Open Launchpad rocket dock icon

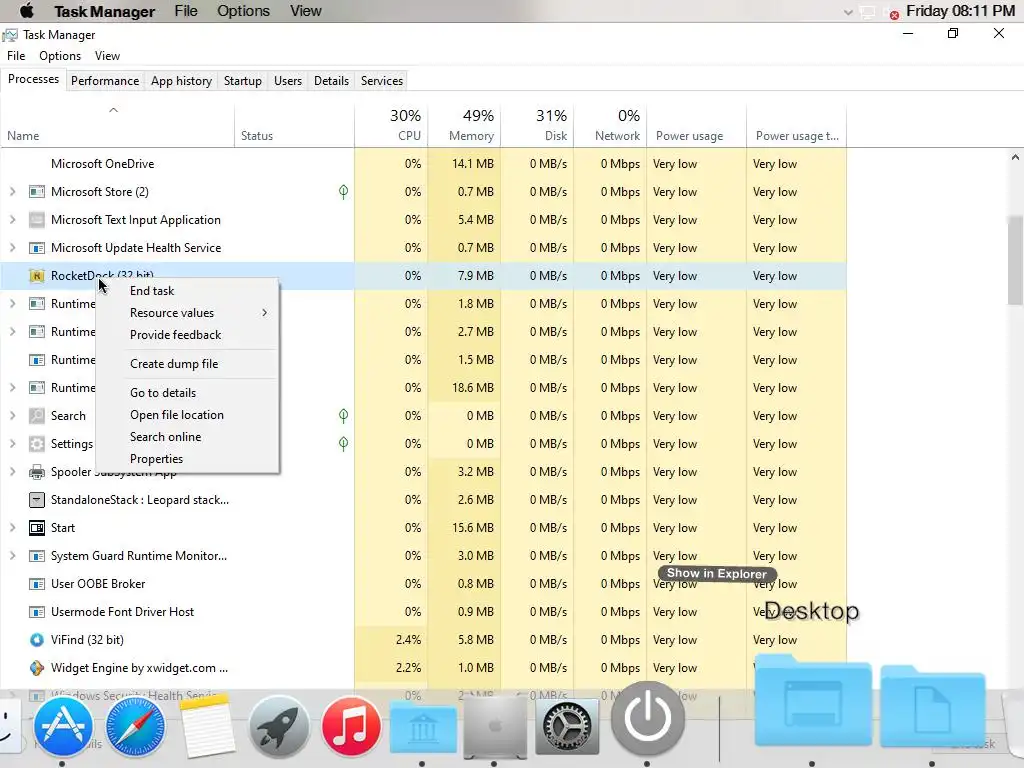(x=279, y=726)
